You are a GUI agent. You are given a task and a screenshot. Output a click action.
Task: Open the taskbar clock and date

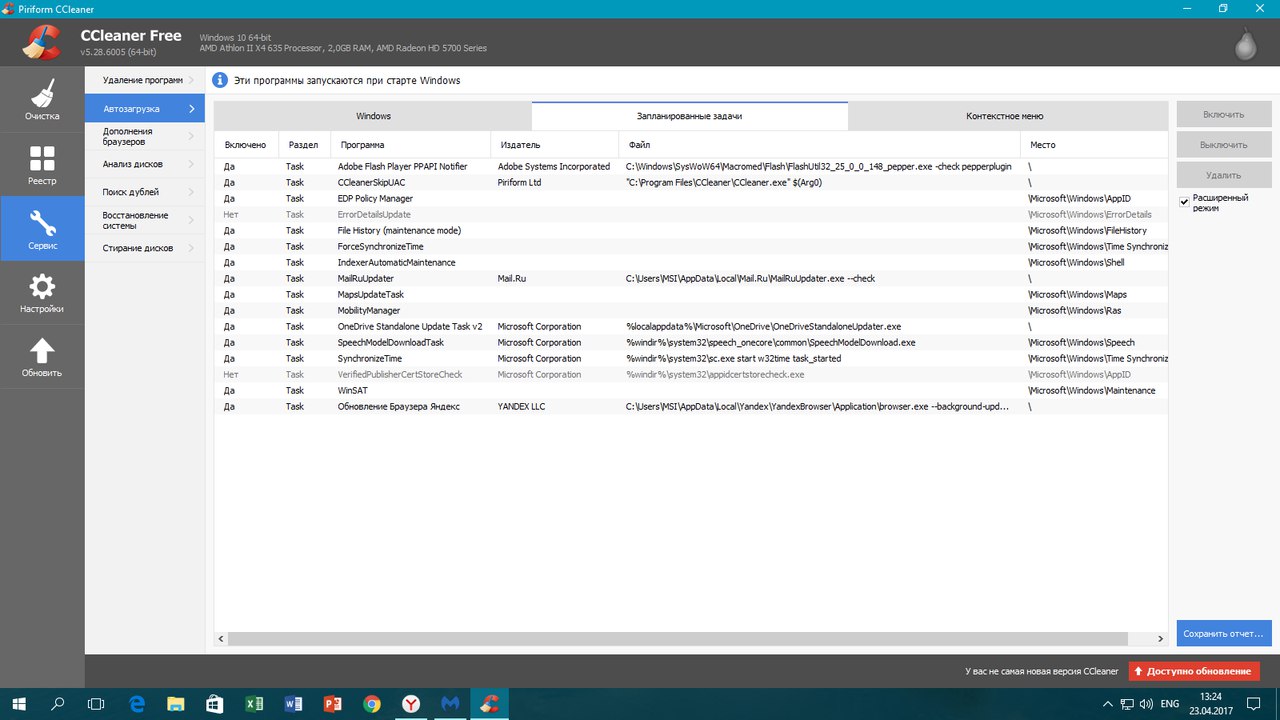(1211, 704)
